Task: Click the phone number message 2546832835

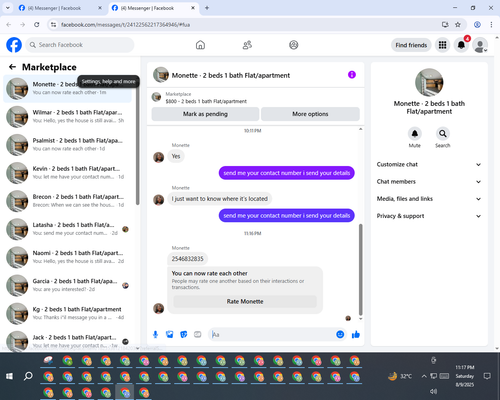Action: [x=188, y=259]
